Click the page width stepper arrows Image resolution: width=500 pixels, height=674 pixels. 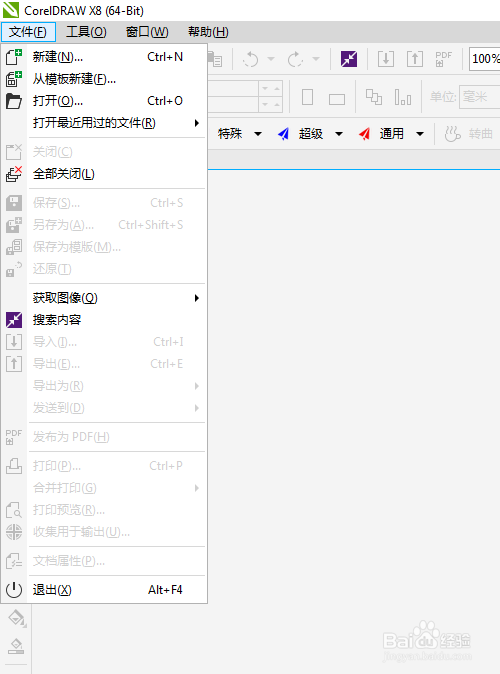tap(271, 89)
